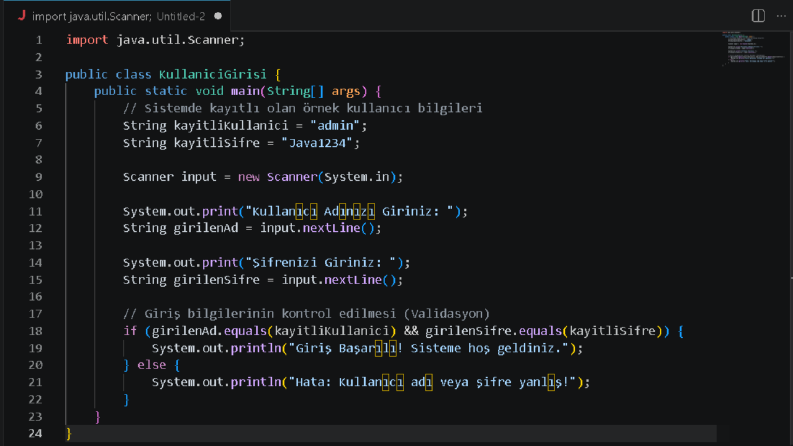Screen dimensions: 793x446
Task: Click the class name "KullaniciGirisi"
Action: 212,74
